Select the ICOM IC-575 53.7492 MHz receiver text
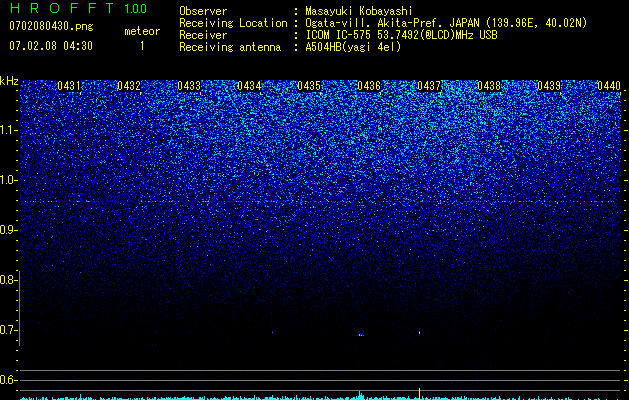Screen dimensions: 629x400 click(401, 35)
